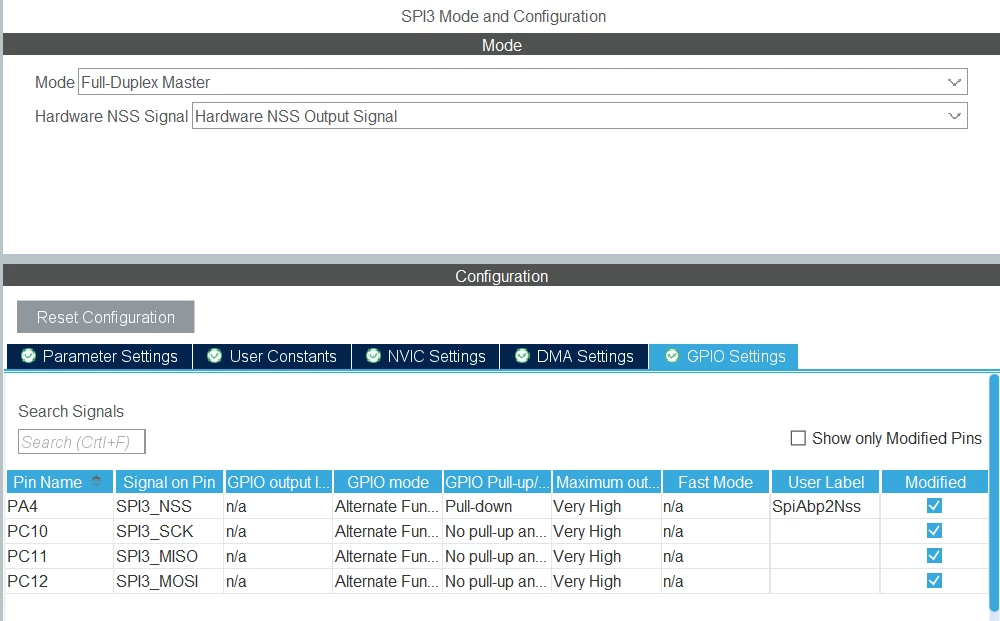Select the PC11 pin name cell
The height and width of the screenshot is (621, 1000).
coord(60,556)
